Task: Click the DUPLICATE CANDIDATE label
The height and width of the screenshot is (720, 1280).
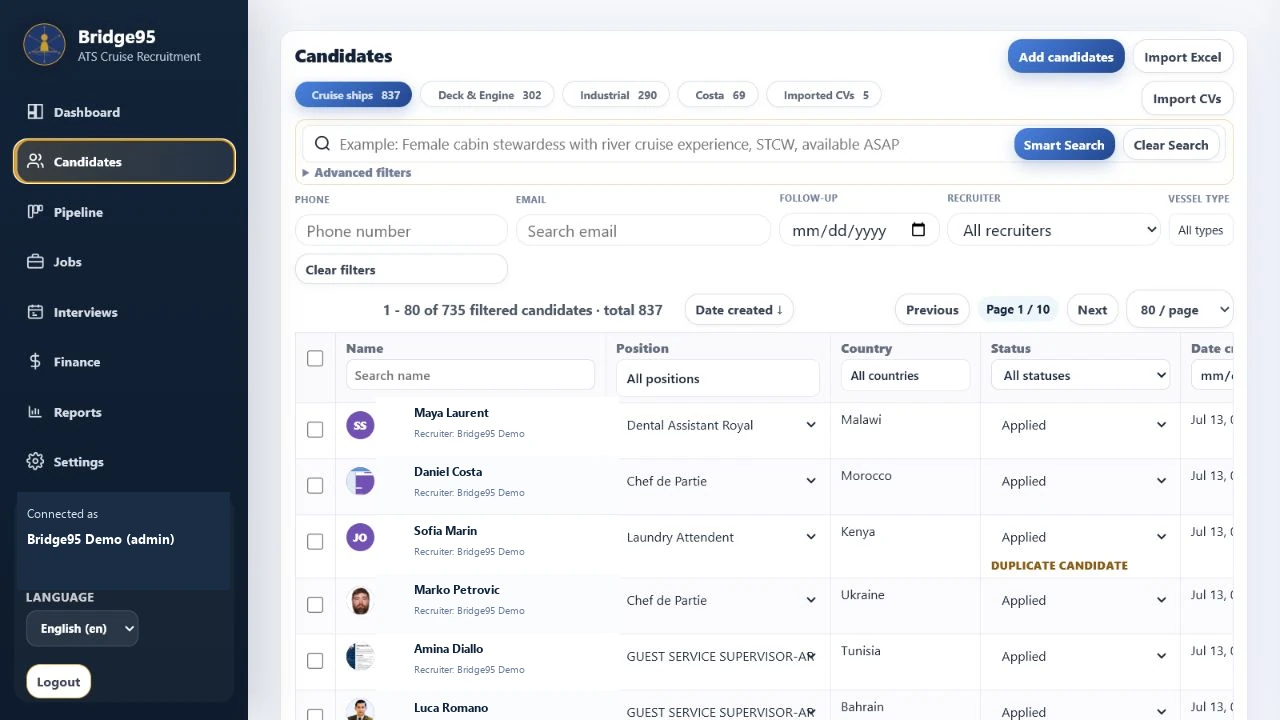Action: coord(1059,565)
